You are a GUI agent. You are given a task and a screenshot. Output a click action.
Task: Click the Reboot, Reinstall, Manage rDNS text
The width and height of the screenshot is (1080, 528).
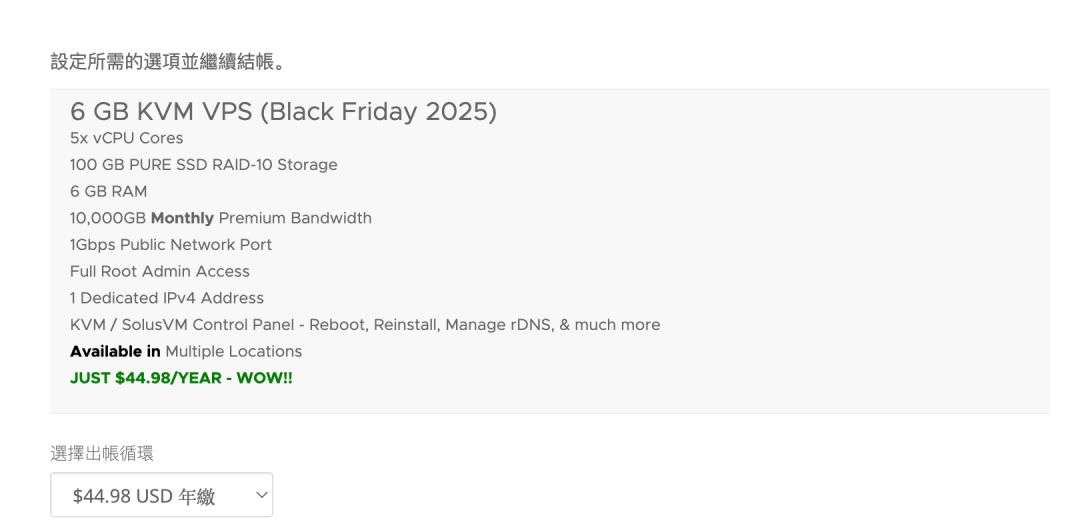coord(448,325)
